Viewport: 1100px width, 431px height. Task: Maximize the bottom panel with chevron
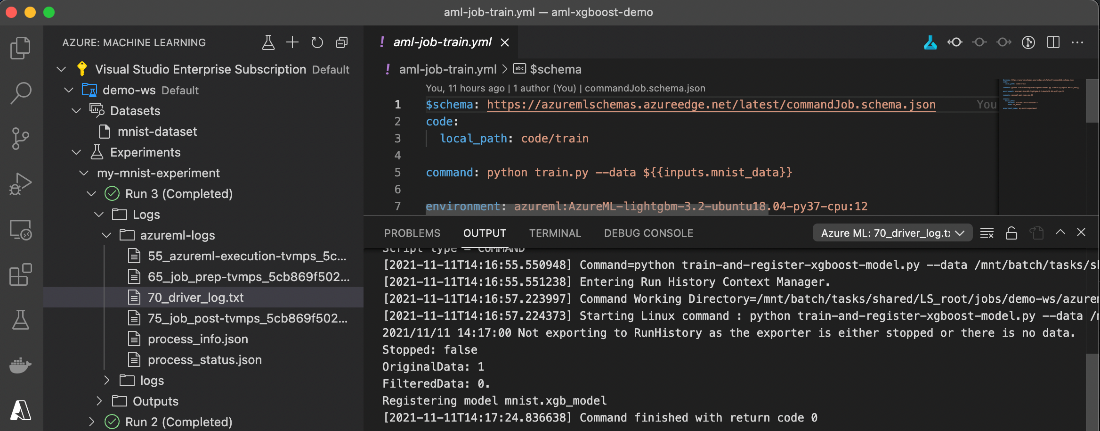(1061, 232)
